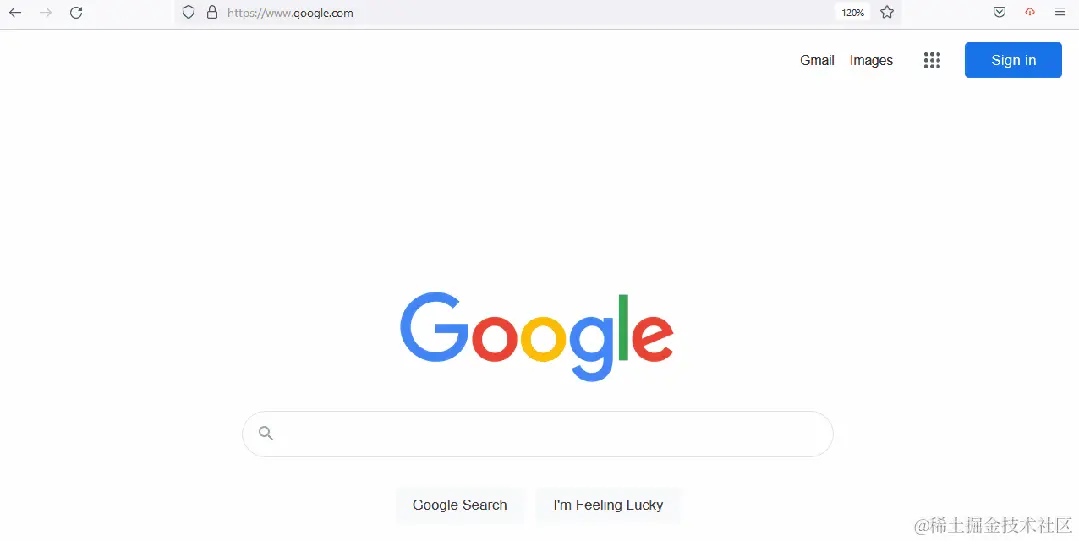This screenshot has width=1079, height=541.
Task: Open the Google apps grid launcher
Action: pos(932,61)
